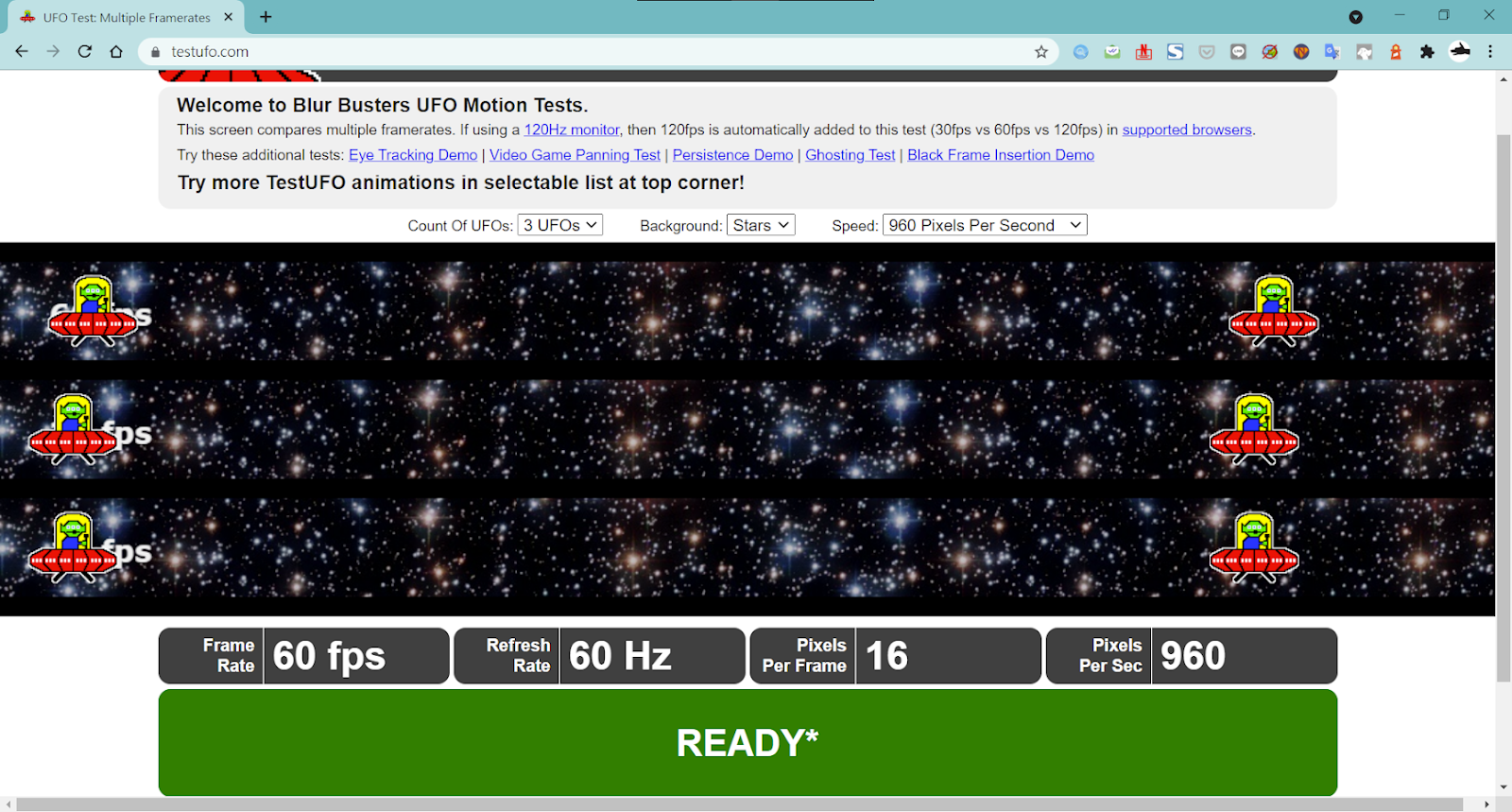Screen dimensions: 1512x812
Task: Open the red N download extension
Action: [x=1143, y=52]
